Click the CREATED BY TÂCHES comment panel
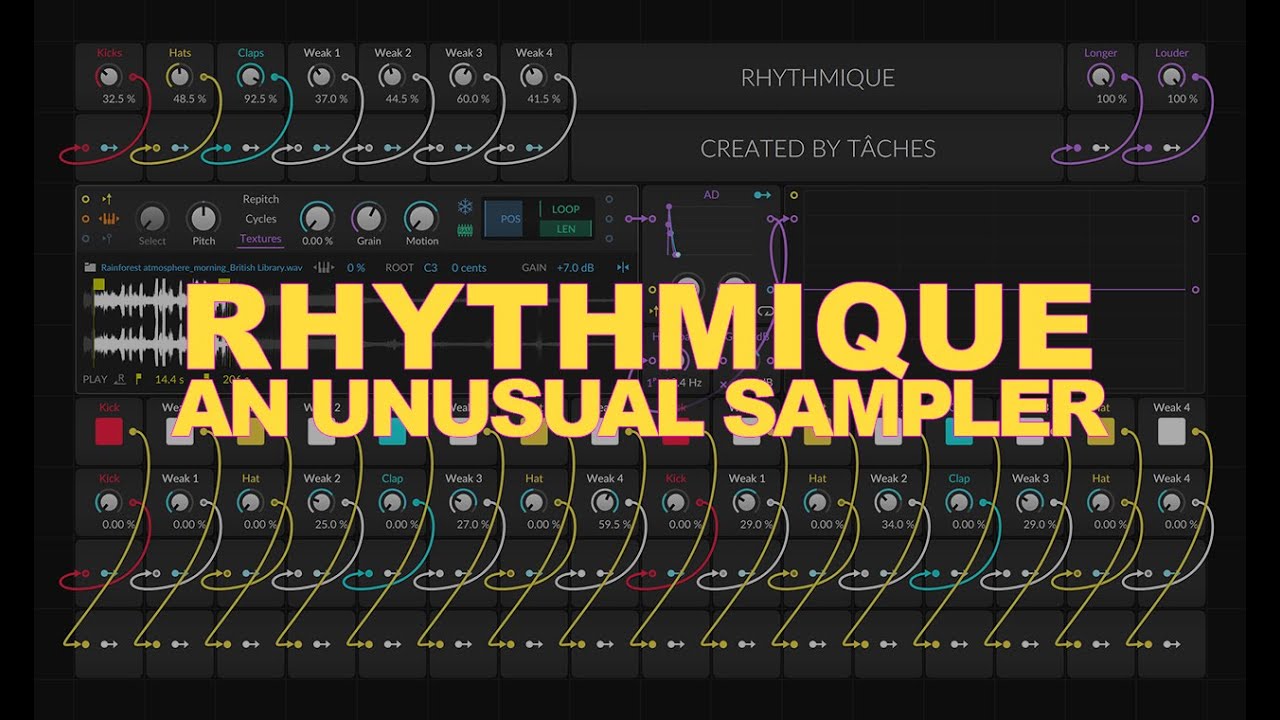Viewport: 1280px width, 720px height. [817, 148]
